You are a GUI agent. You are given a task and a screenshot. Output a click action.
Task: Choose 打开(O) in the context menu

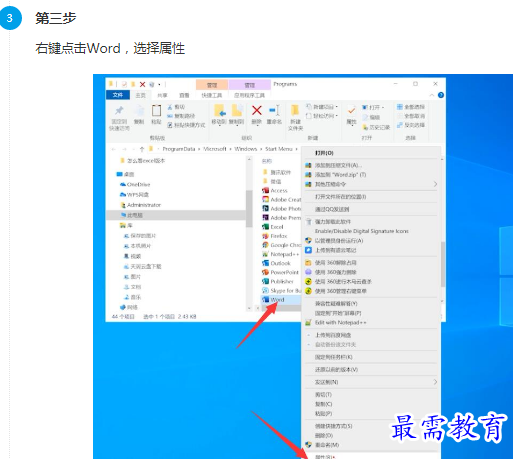point(371,153)
